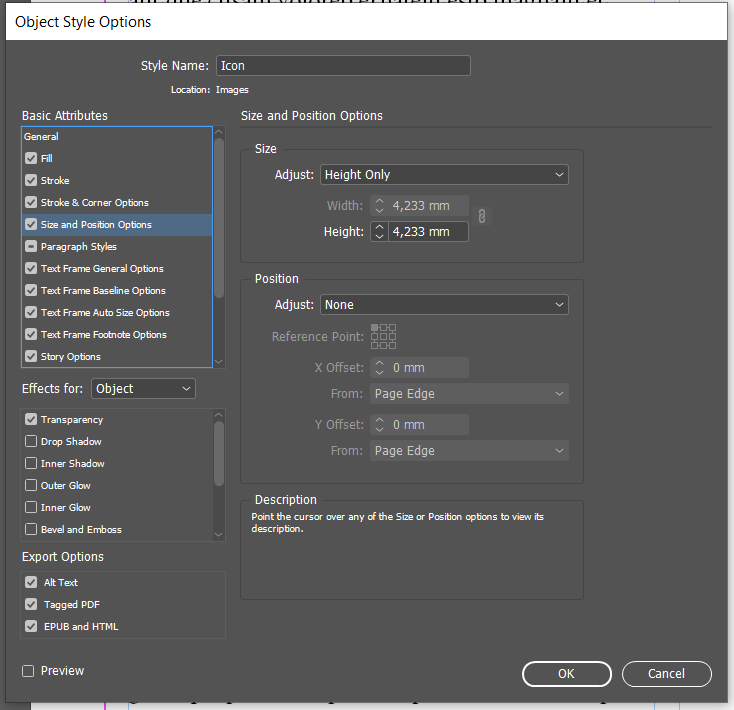Viewport: 734px width, 710px height.
Task: Click the Reference Point grid selector
Action: click(x=383, y=337)
